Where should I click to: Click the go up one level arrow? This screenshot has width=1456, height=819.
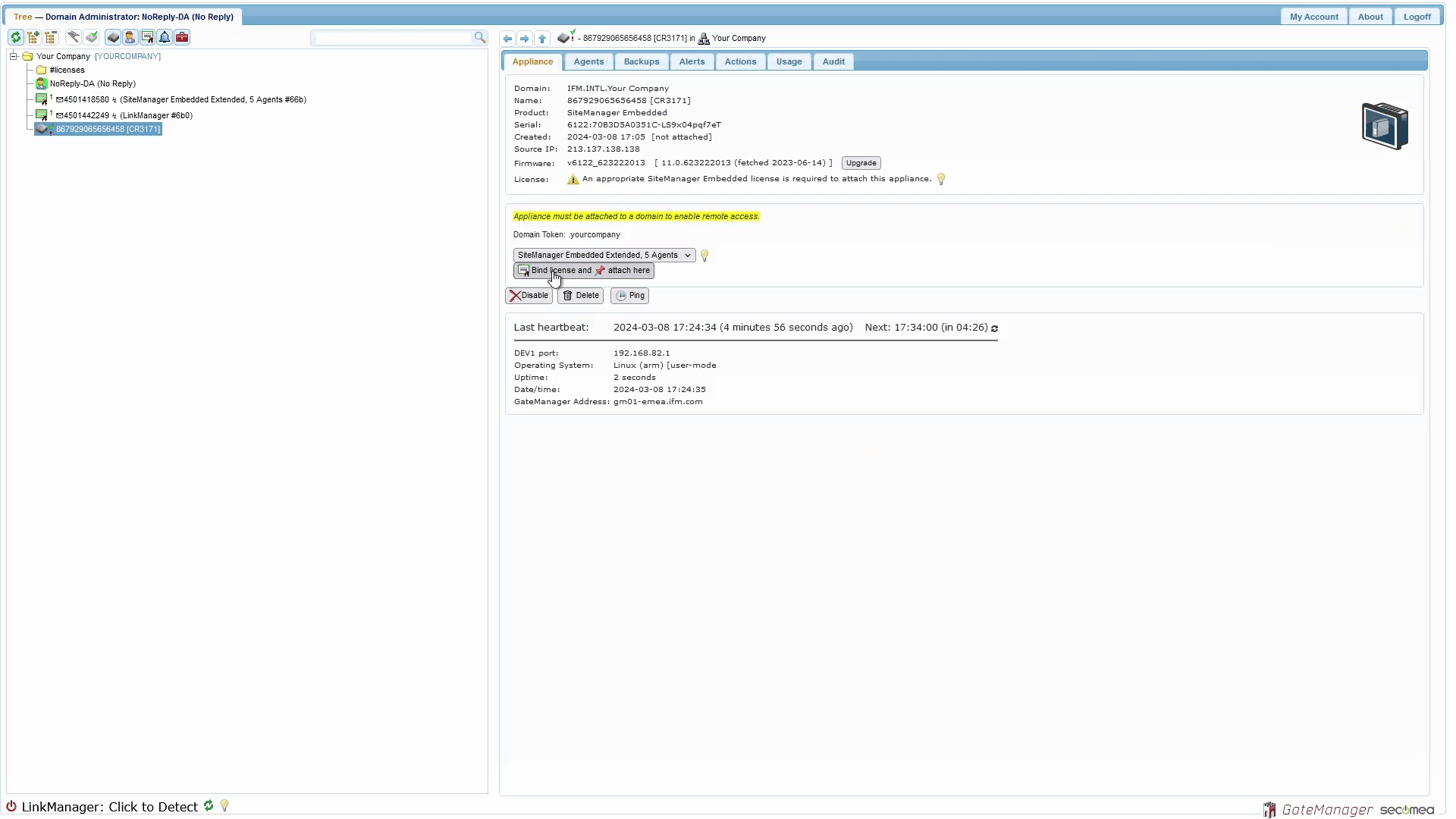point(542,39)
